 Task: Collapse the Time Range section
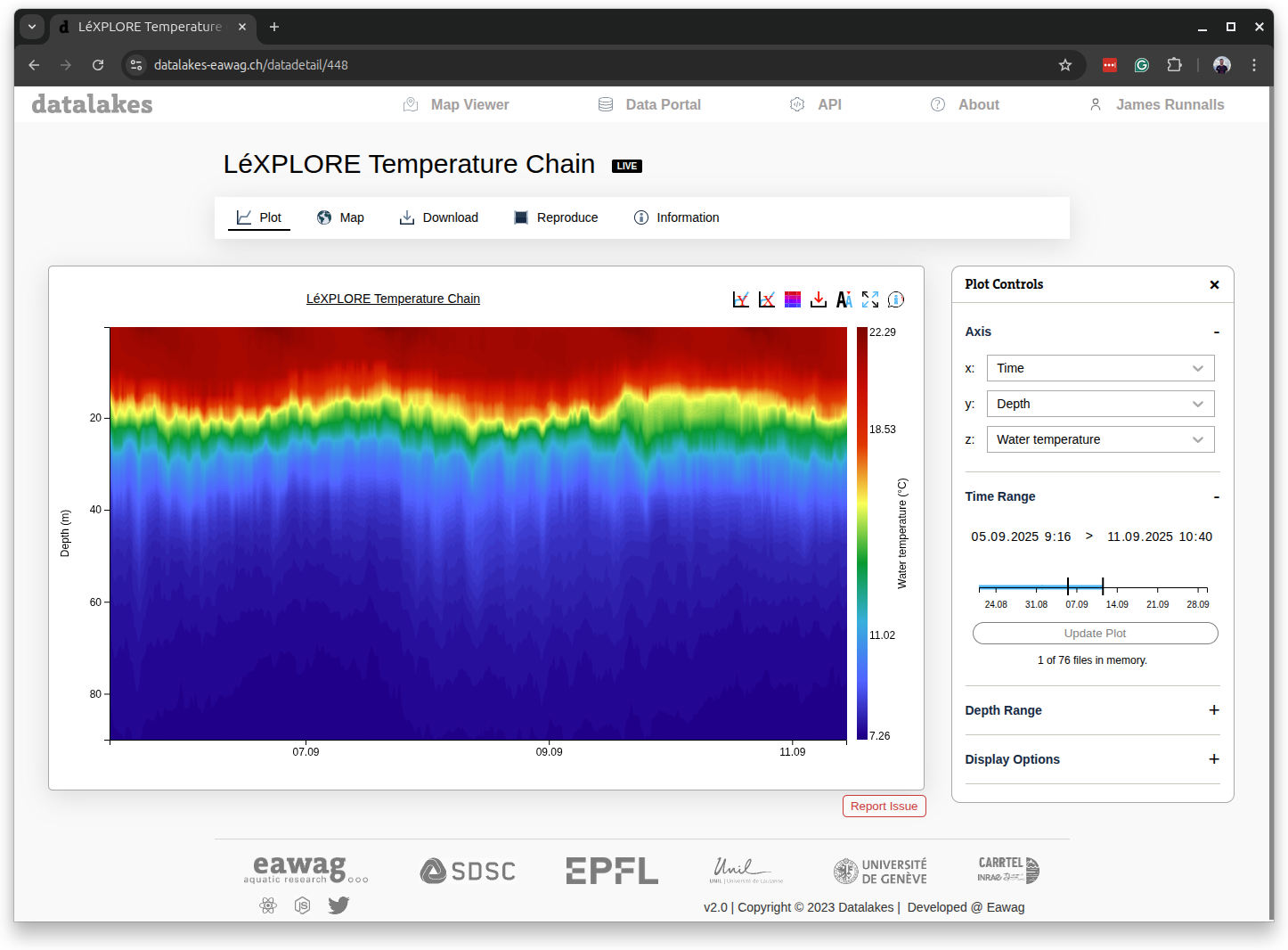pyautogui.click(x=1216, y=496)
